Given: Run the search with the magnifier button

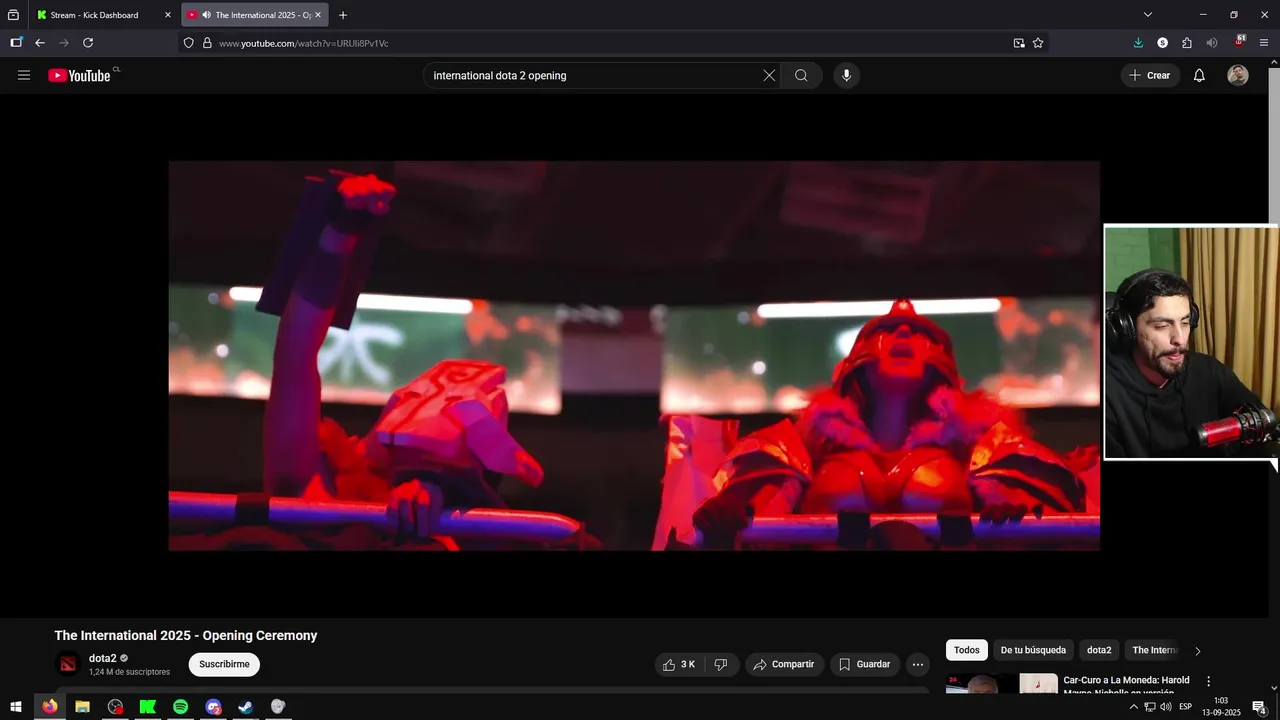Looking at the screenshot, I should coord(801,75).
